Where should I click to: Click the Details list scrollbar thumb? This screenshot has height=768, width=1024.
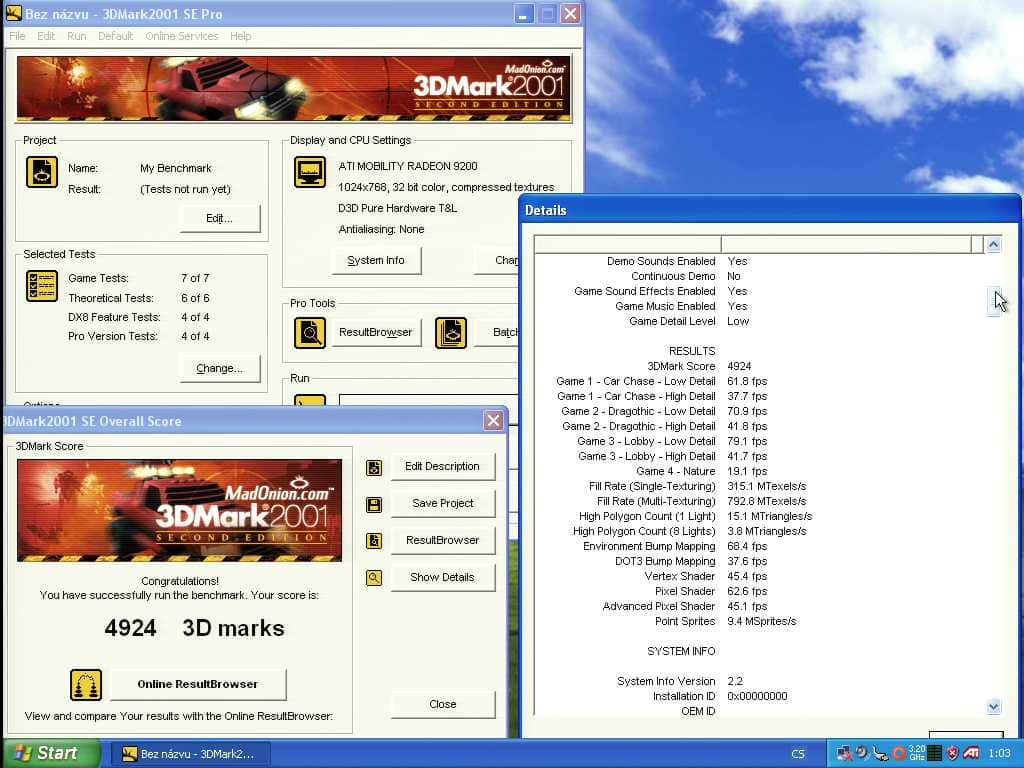pyautogui.click(x=993, y=301)
